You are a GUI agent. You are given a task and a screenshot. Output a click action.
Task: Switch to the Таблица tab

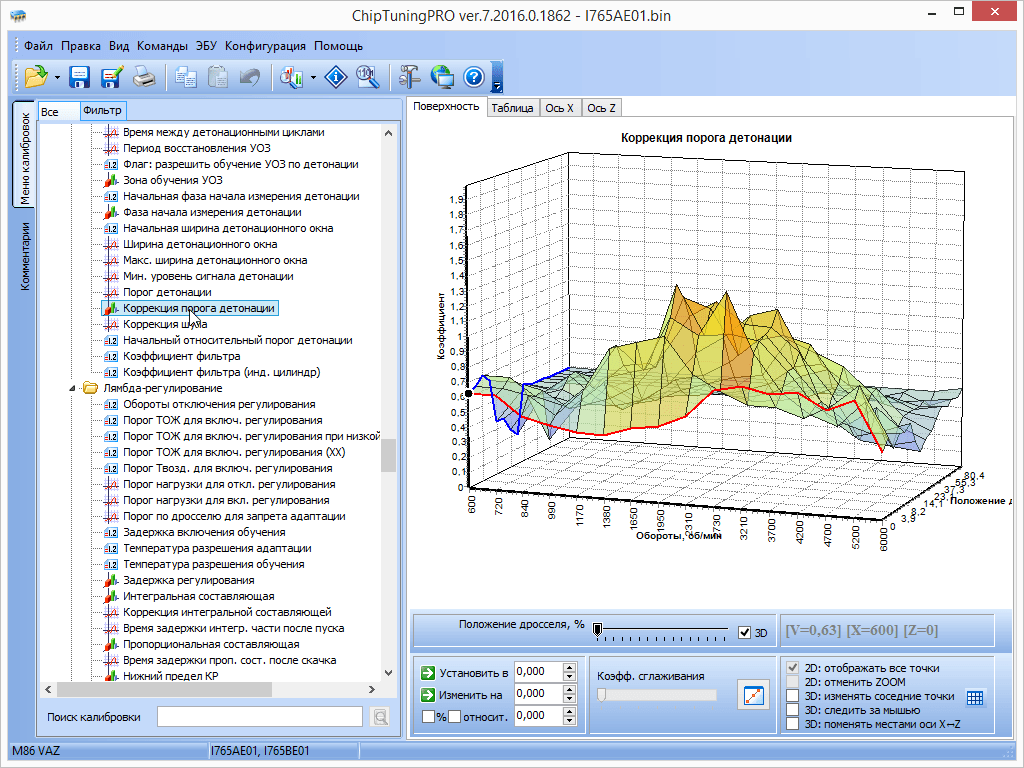[x=512, y=108]
